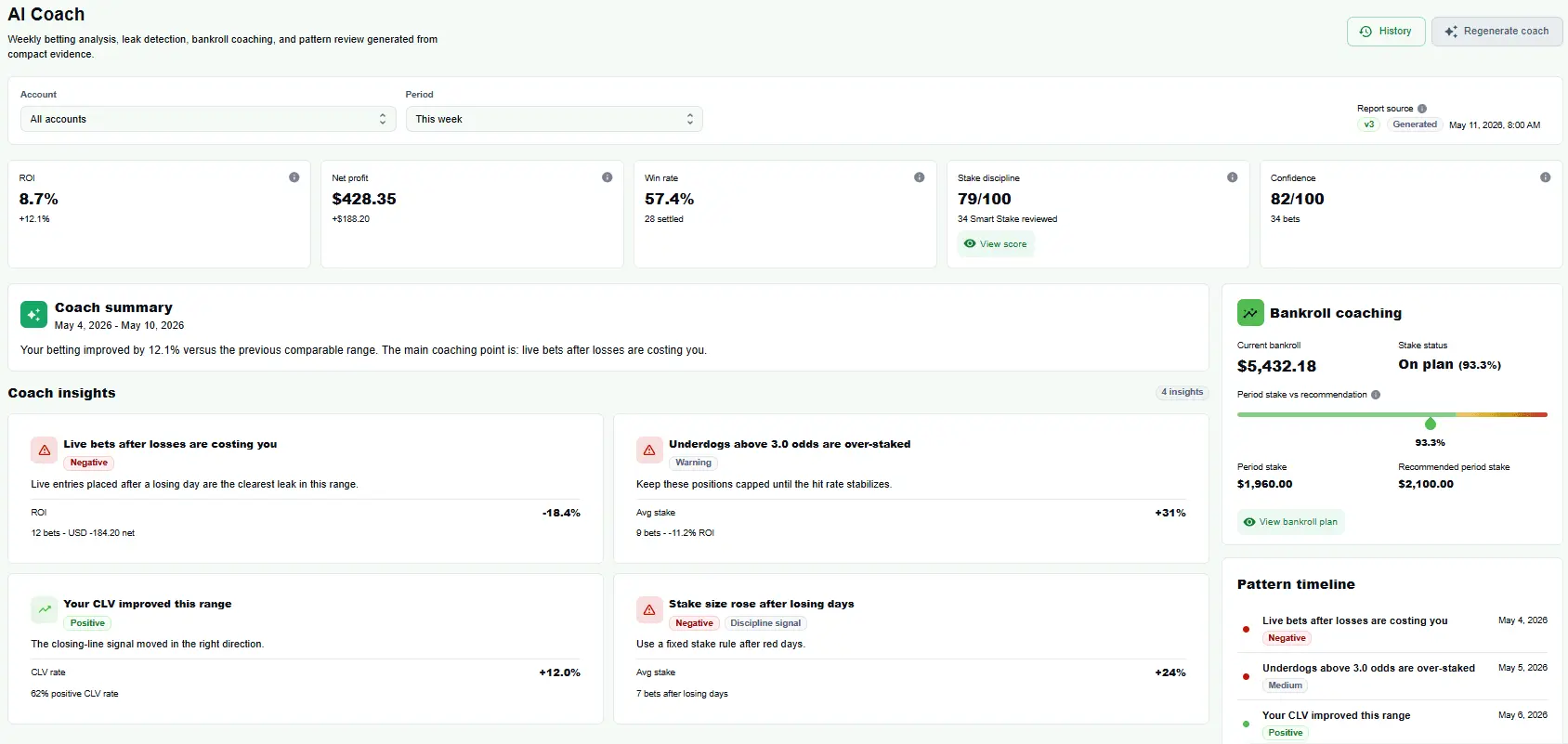Click the Generated status badge
1568x744 pixels.
pos(1415,124)
